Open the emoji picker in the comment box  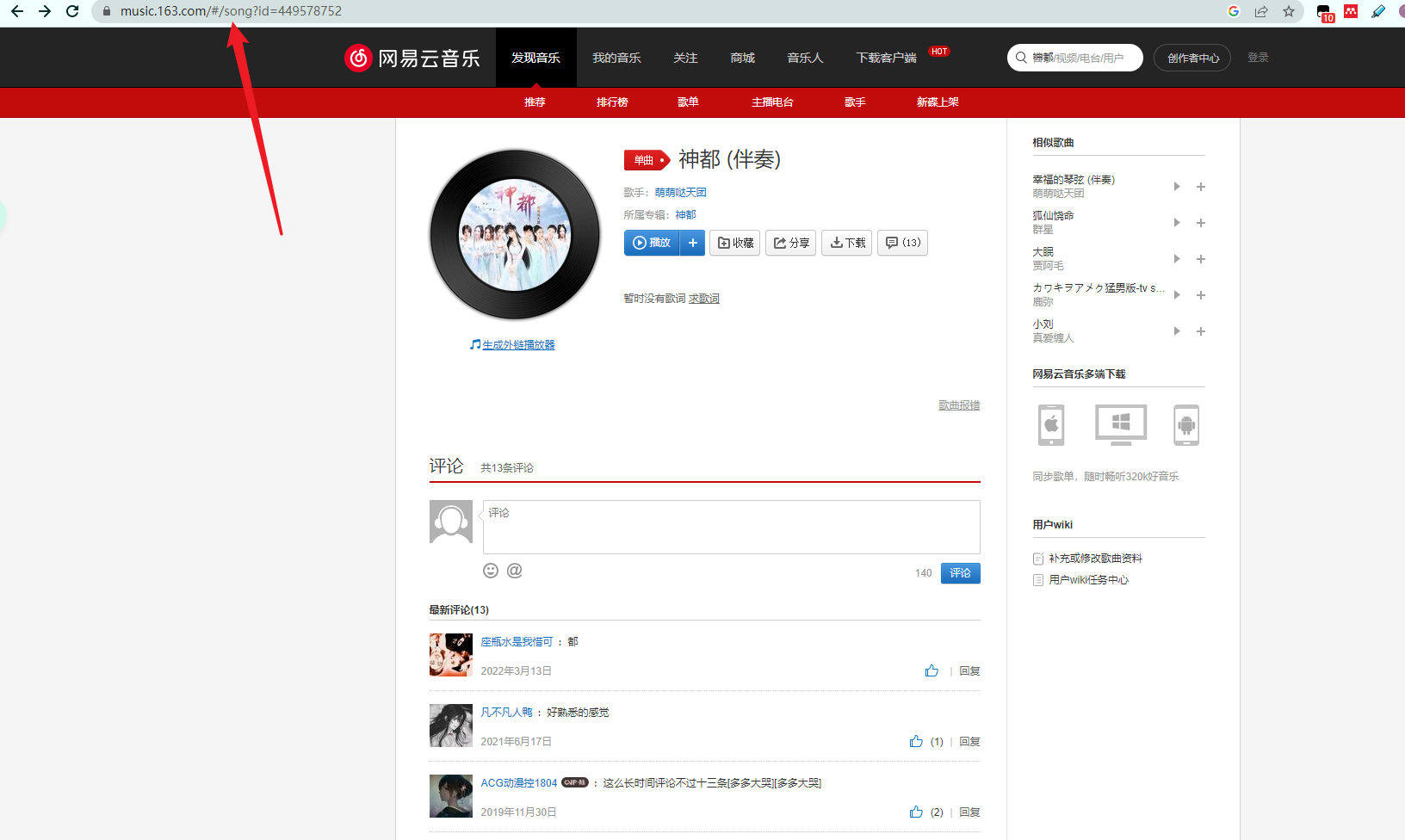(x=491, y=570)
